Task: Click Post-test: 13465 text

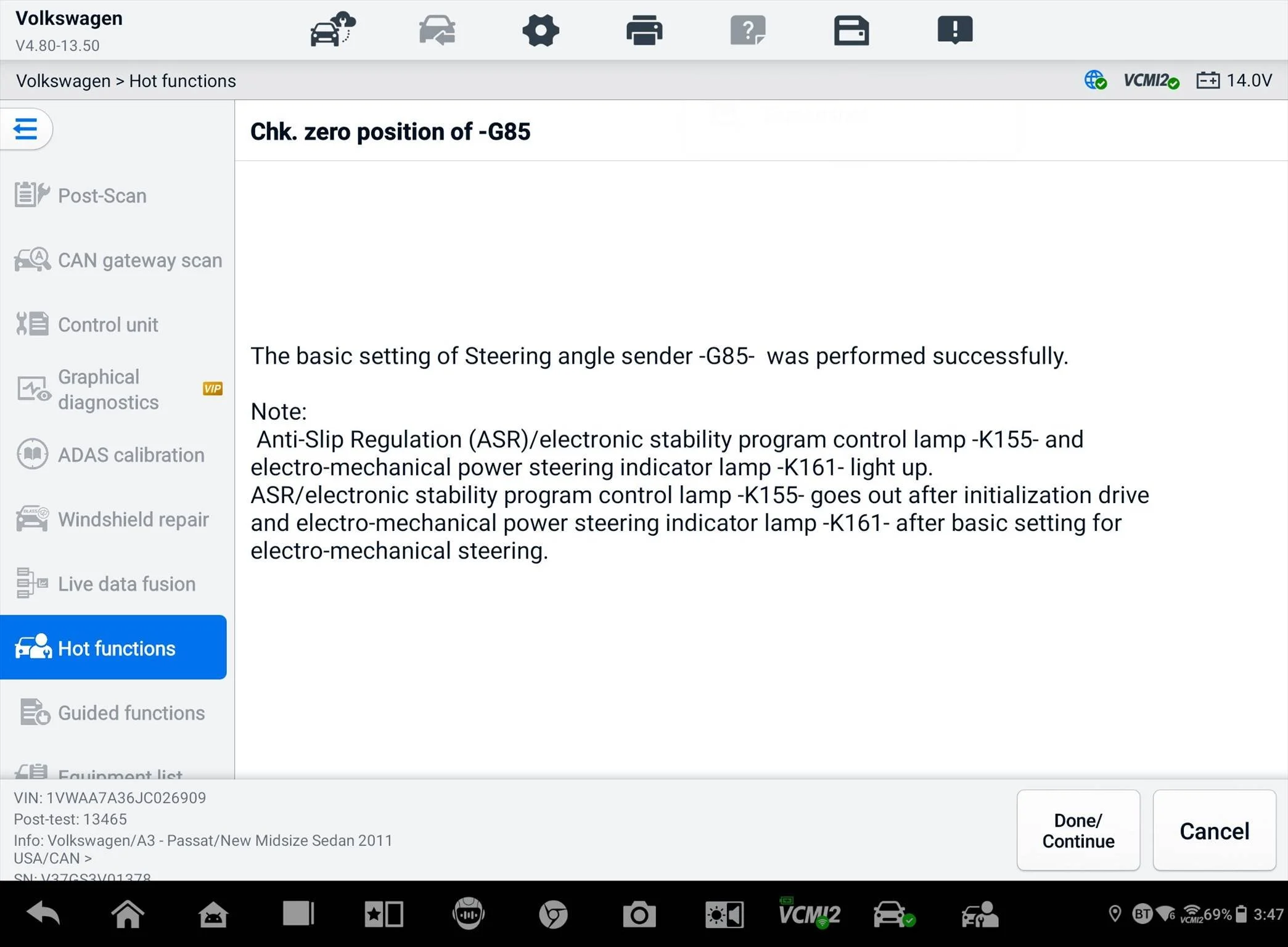Action: pos(70,819)
